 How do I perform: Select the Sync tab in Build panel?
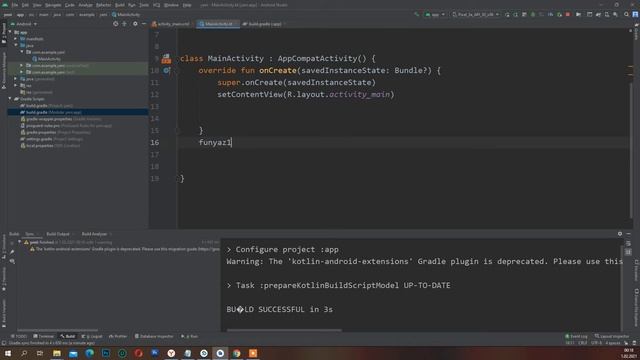(30, 234)
